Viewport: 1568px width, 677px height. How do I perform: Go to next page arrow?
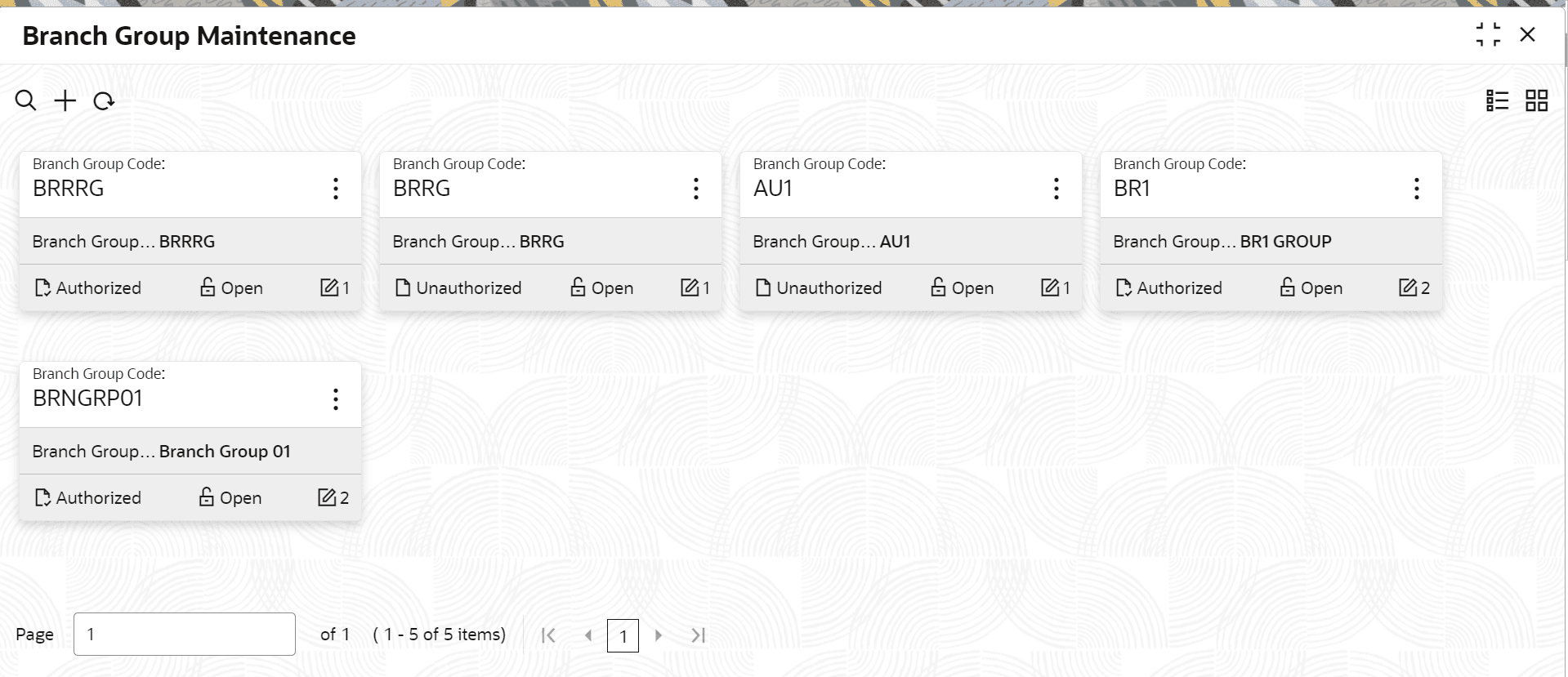pos(659,635)
